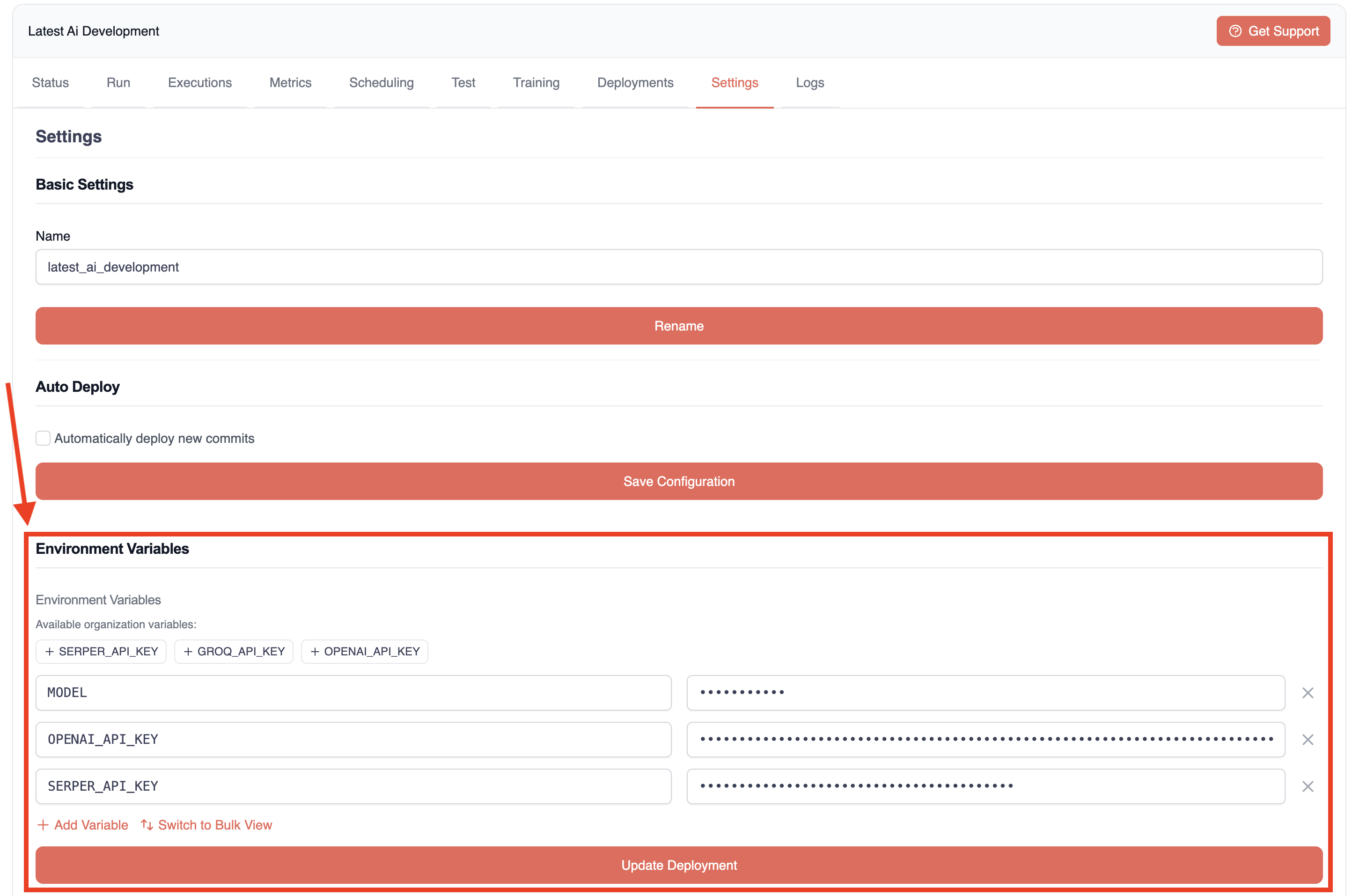The width and height of the screenshot is (1352, 896).
Task: Remove the SERPER_API_KEY variable row
Action: [x=1307, y=786]
